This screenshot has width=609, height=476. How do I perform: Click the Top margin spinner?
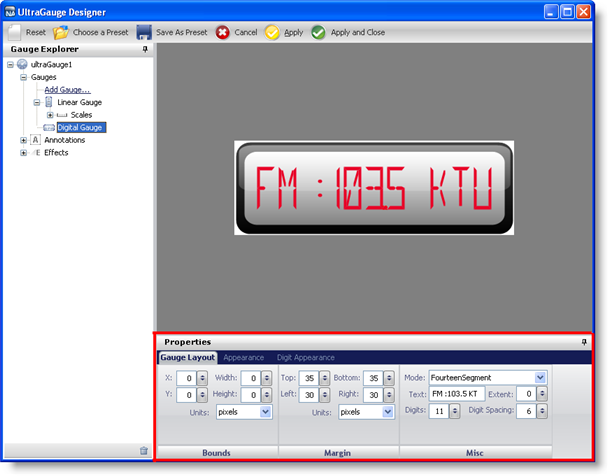[325, 378]
